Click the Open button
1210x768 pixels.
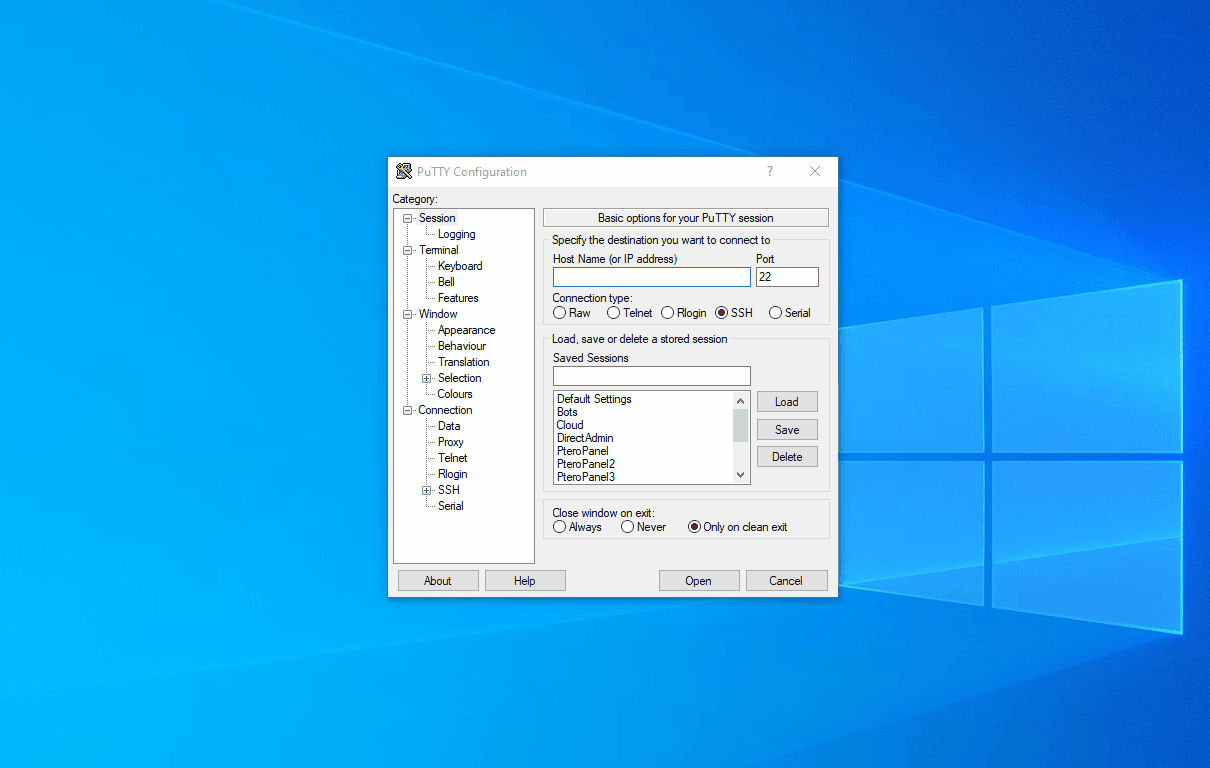(699, 581)
